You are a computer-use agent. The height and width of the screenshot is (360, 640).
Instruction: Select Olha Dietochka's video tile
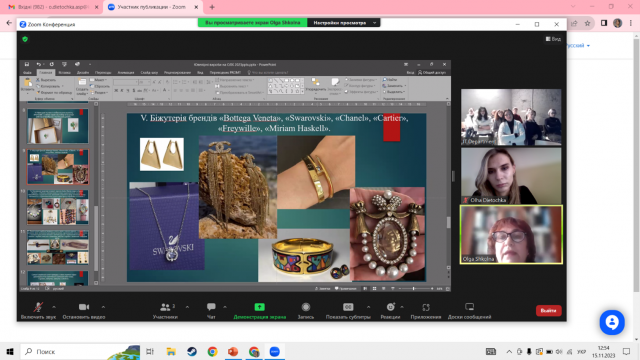511,176
